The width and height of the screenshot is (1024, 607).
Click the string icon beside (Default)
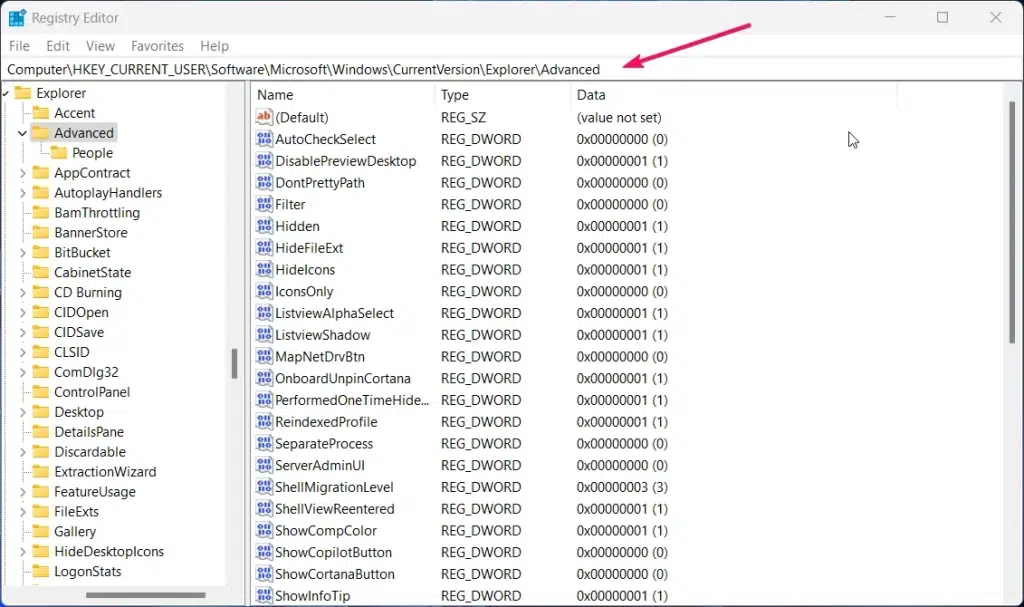[x=264, y=117]
